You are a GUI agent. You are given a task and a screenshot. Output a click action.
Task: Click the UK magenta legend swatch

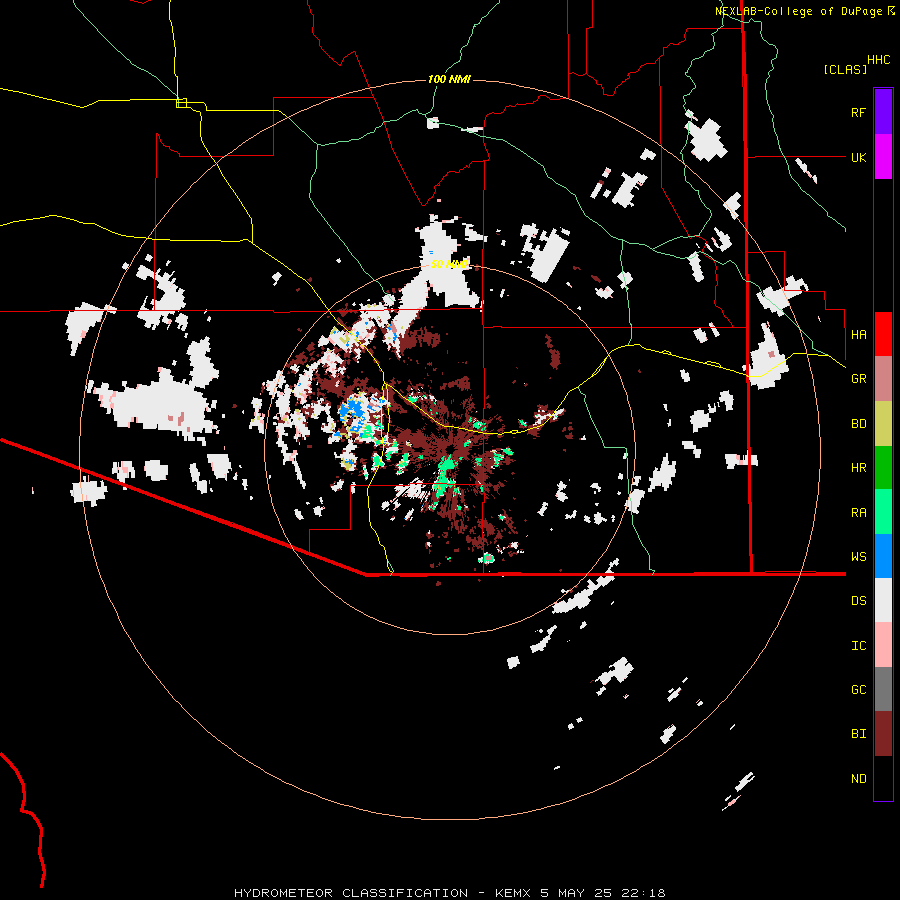click(x=883, y=157)
